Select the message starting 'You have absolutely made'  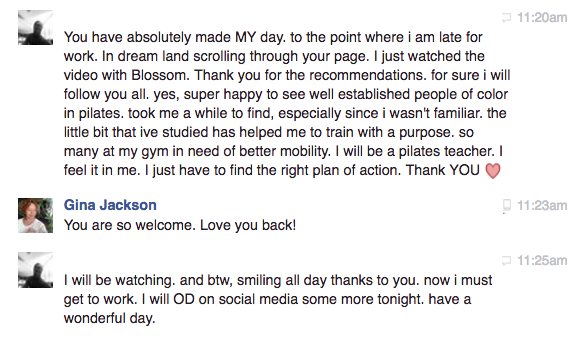point(287,104)
